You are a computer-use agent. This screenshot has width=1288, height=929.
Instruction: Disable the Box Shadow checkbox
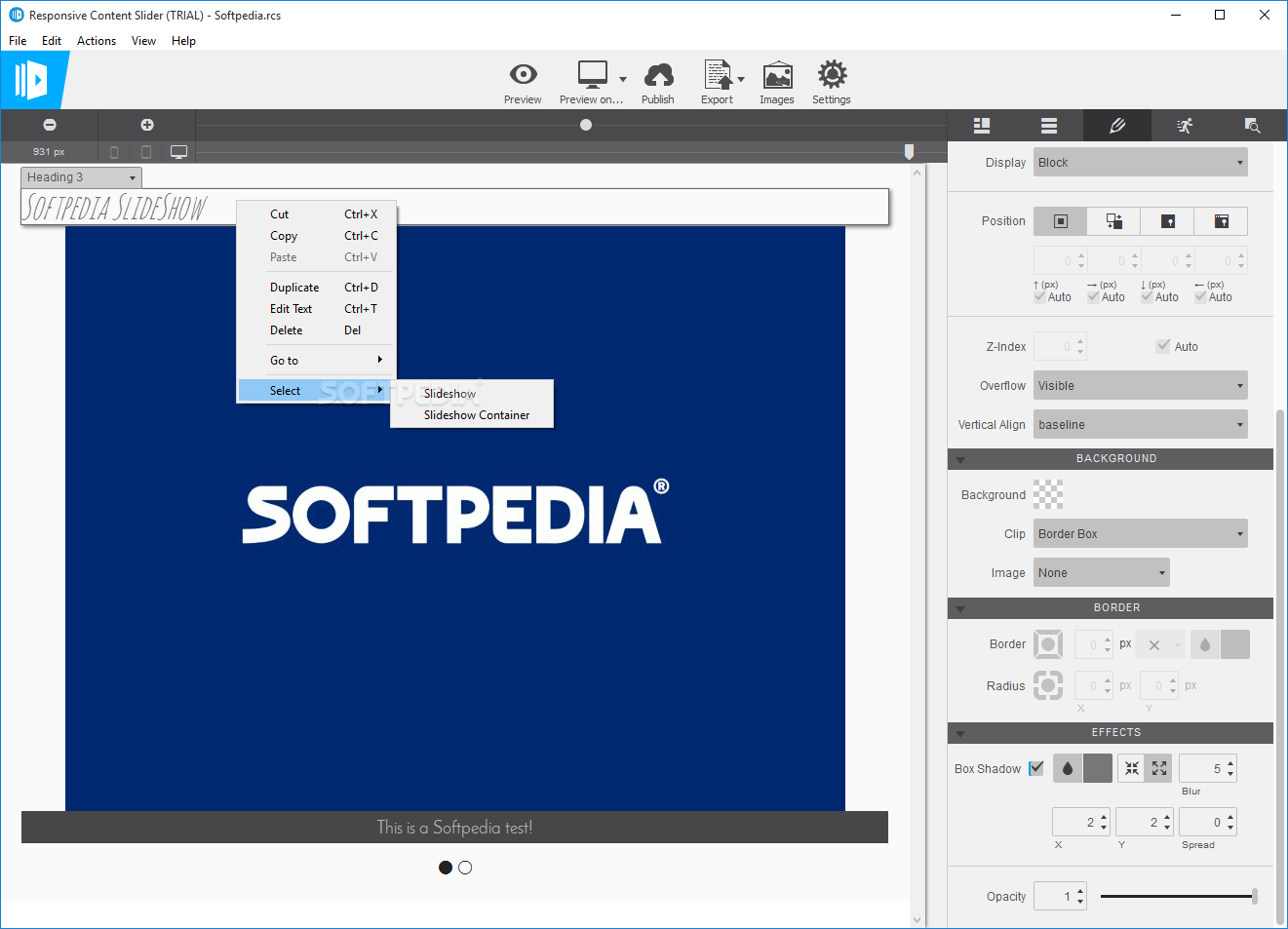(x=1036, y=768)
